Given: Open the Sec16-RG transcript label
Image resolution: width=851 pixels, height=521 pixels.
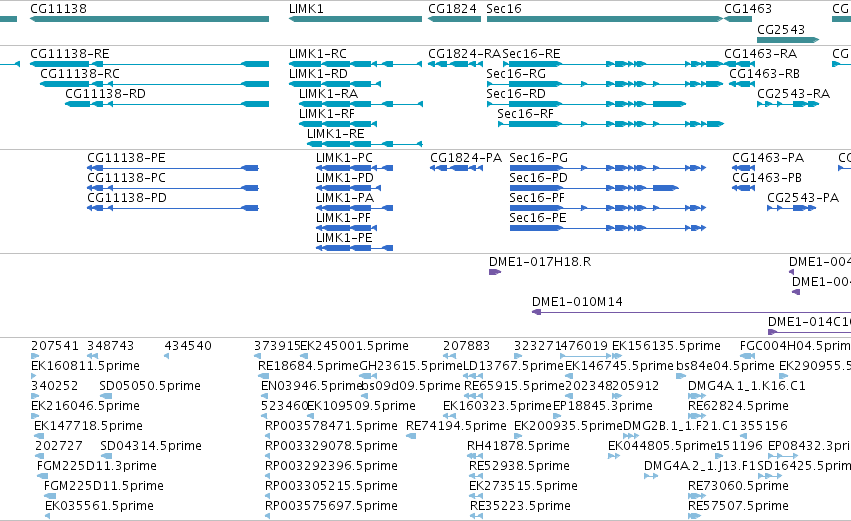Looking at the screenshot, I should coord(516,74).
